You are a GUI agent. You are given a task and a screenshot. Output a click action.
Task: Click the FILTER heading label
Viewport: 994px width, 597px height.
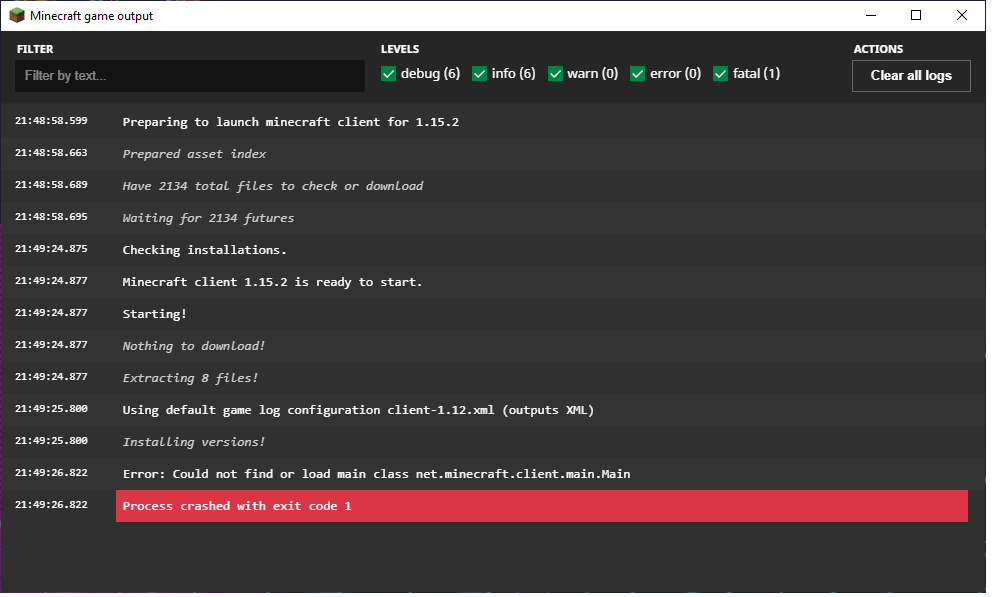pyautogui.click(x=35, y=49)
